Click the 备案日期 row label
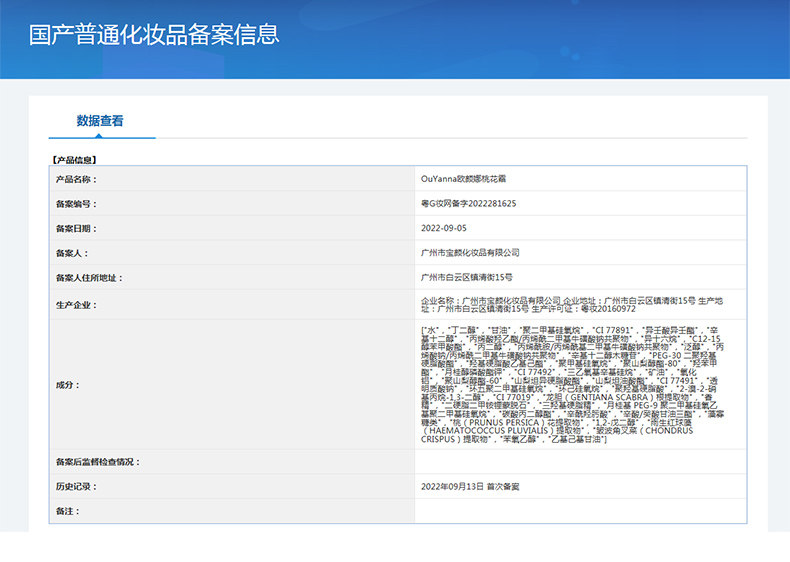This screenshot has height=562, width=790. coord(77,228)
